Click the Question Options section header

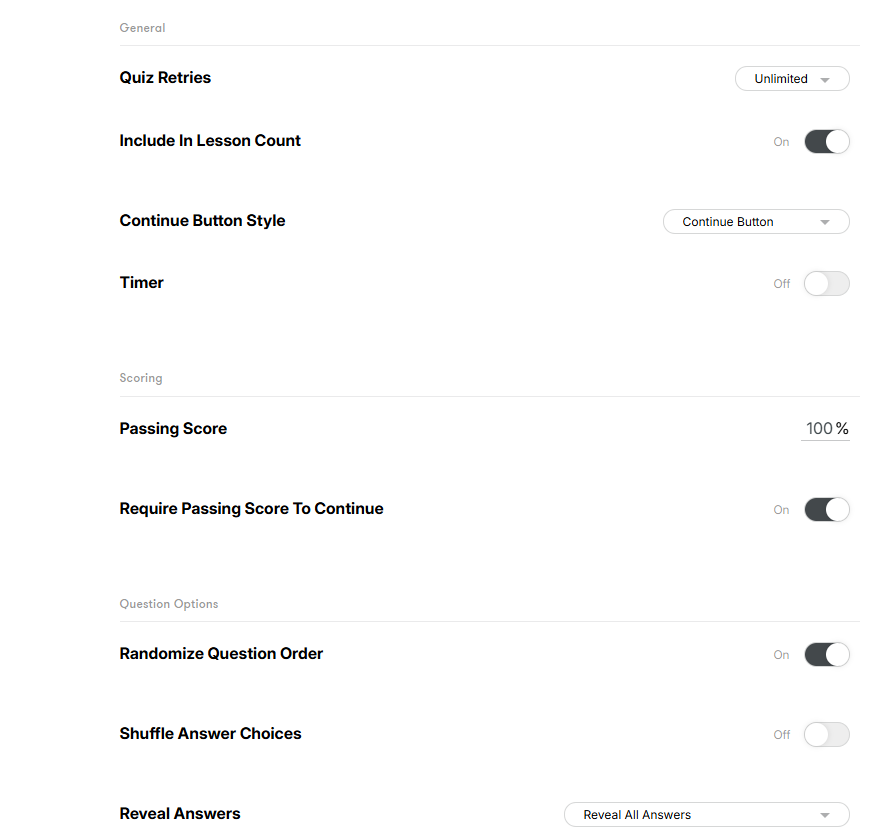click(x=169, y=604)
